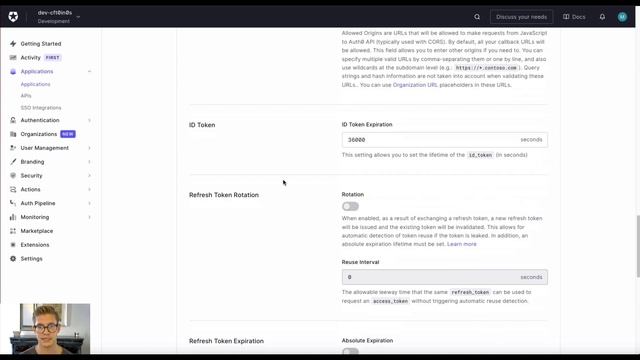Click the Getting Started lightning icon

click(13, 44)
